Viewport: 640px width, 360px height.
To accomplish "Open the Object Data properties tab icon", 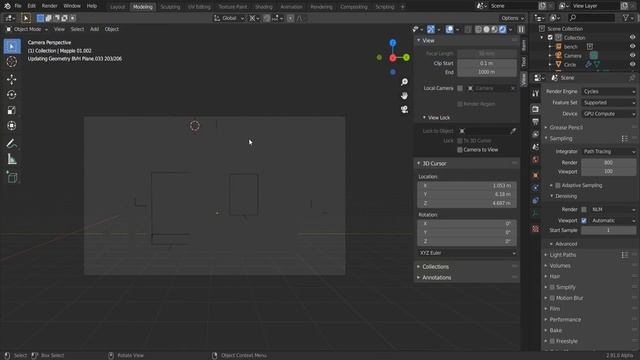I will pos(536,213).
